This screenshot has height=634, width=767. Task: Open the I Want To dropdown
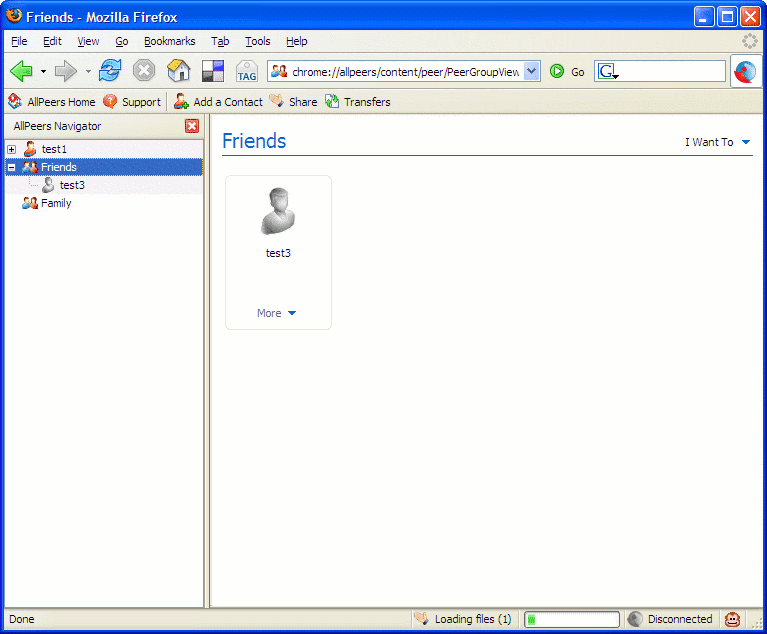click(717, 142)
